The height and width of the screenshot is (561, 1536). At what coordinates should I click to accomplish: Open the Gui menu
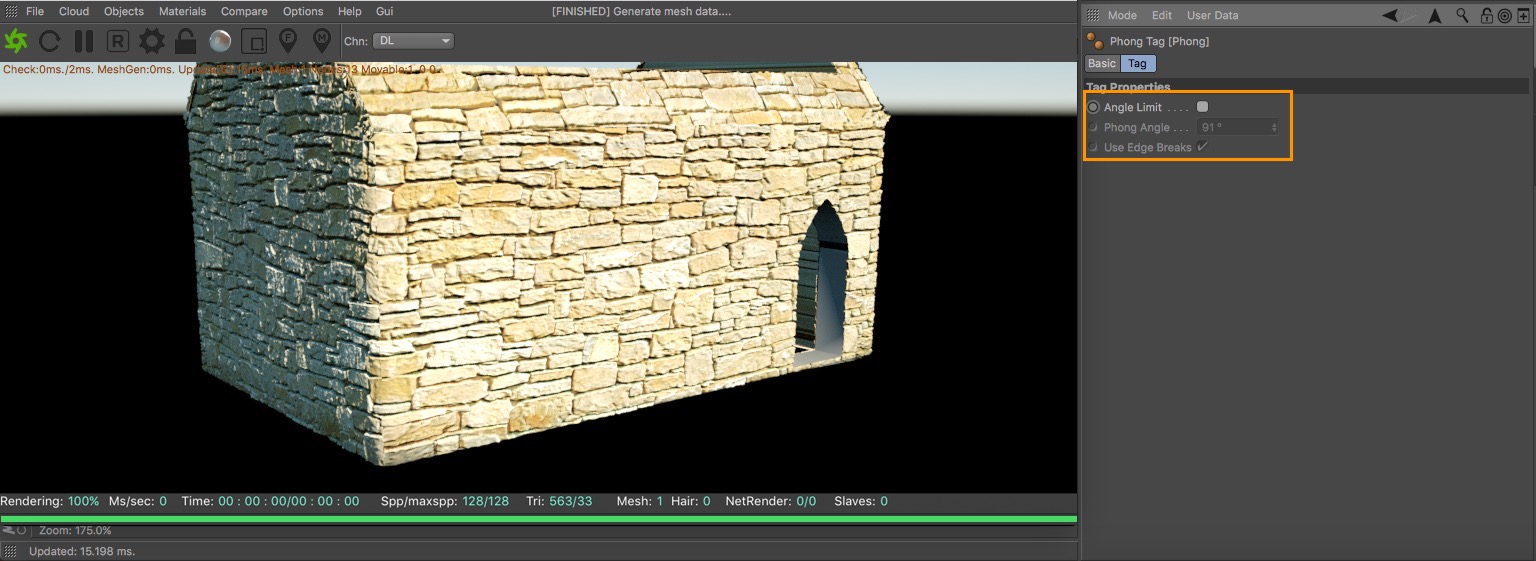(384, 11)
